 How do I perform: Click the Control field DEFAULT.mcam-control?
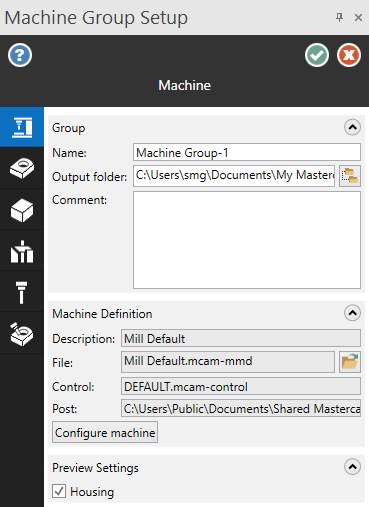[x=241, y=386]
